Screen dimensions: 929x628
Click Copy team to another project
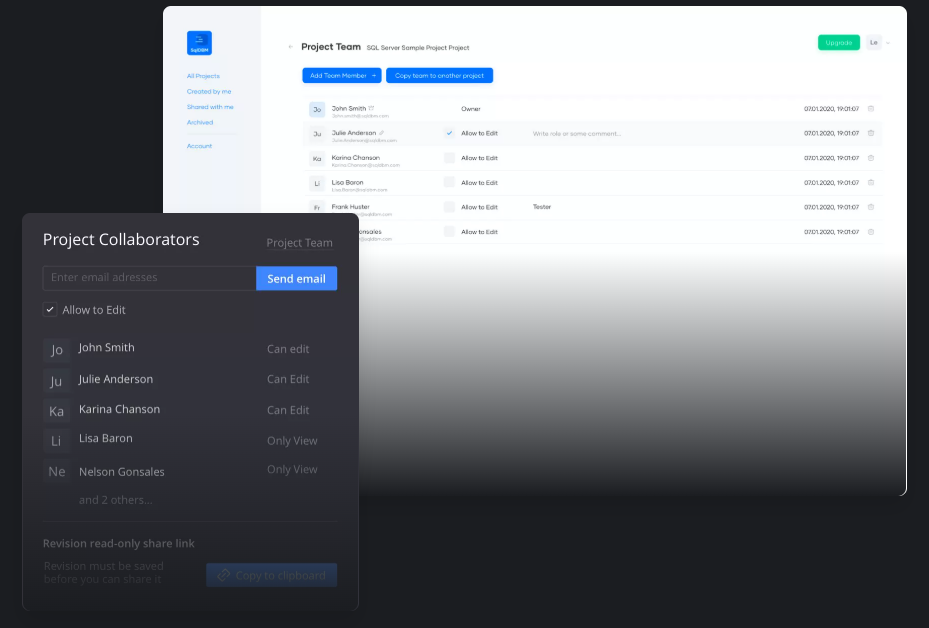[439, 75]
